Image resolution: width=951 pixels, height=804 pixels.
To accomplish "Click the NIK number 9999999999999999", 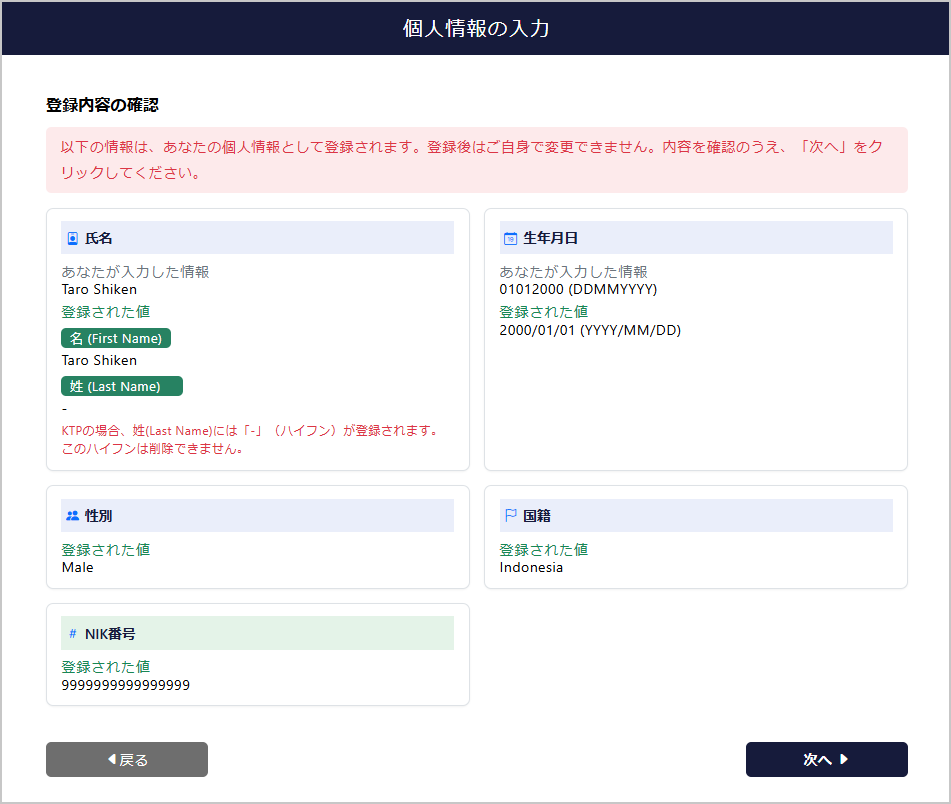I will pos(126,685).
